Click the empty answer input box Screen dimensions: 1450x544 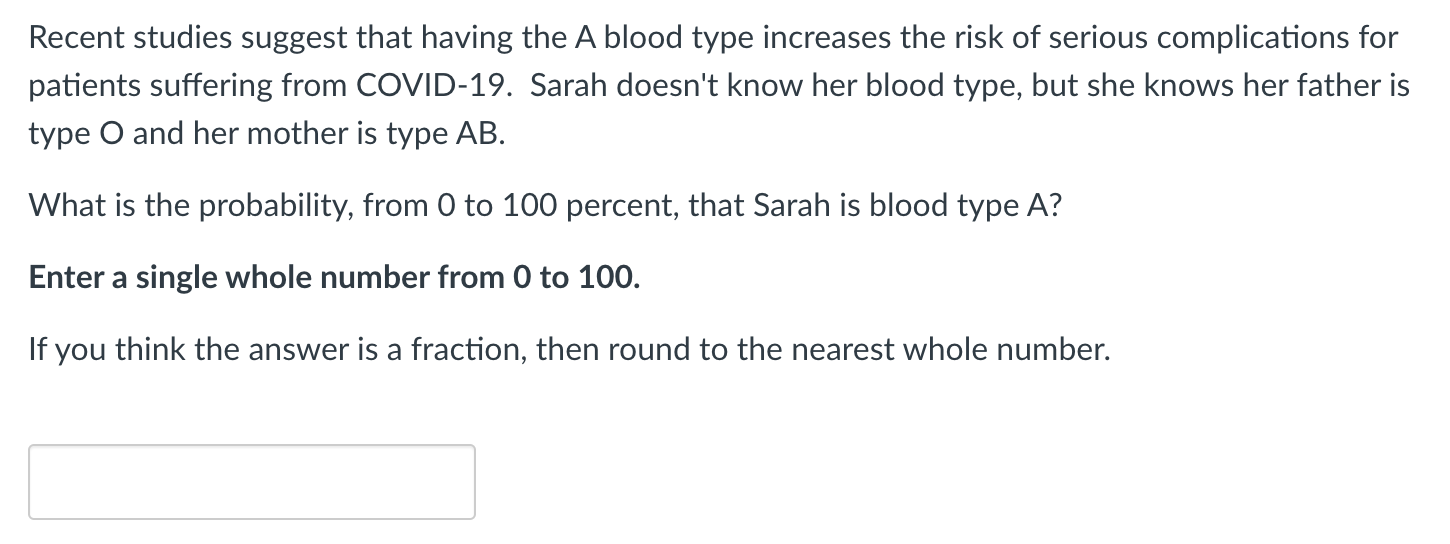tap(252, 482)
